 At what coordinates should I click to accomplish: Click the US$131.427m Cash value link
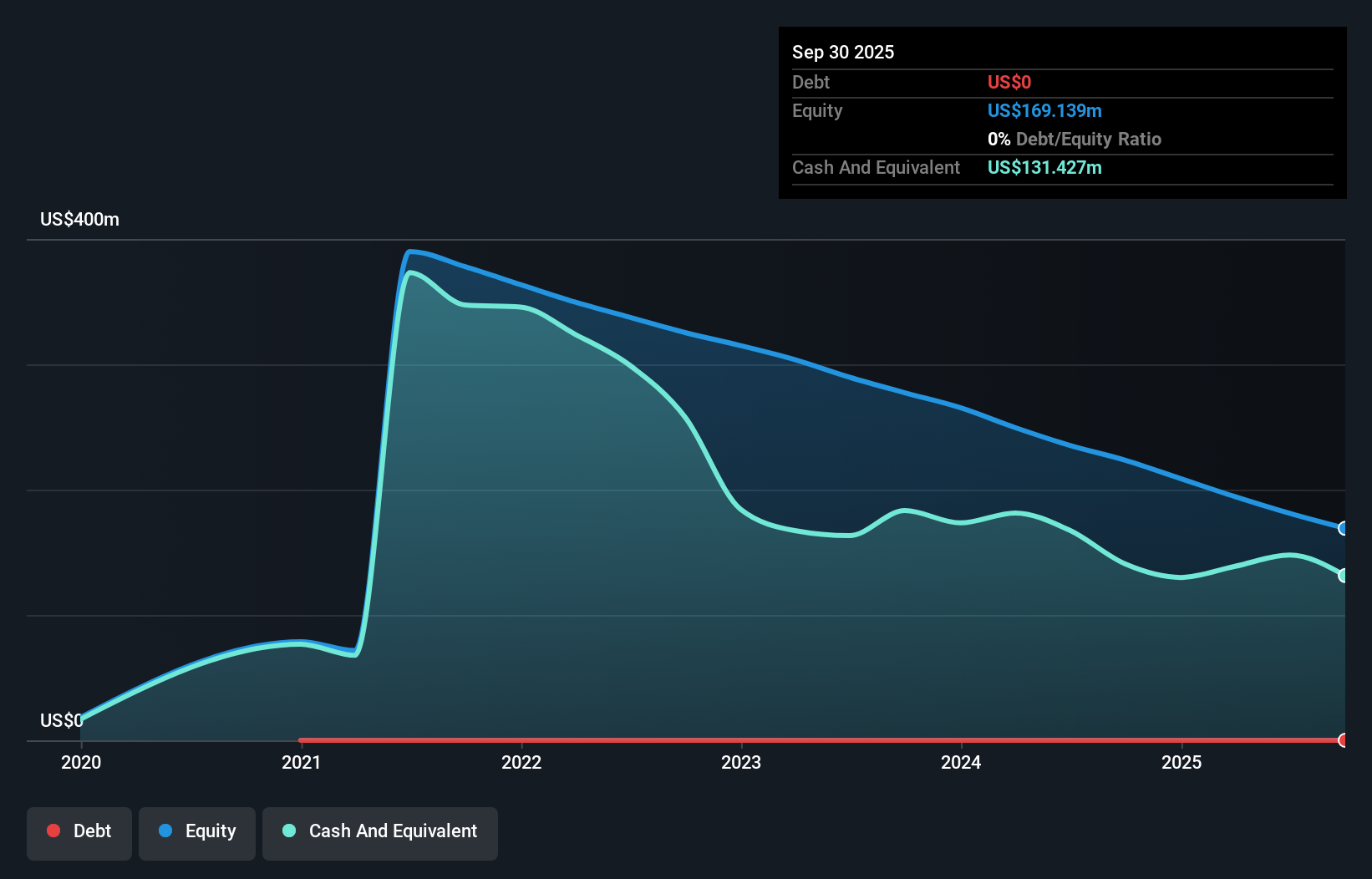(x=1044, y=167)
